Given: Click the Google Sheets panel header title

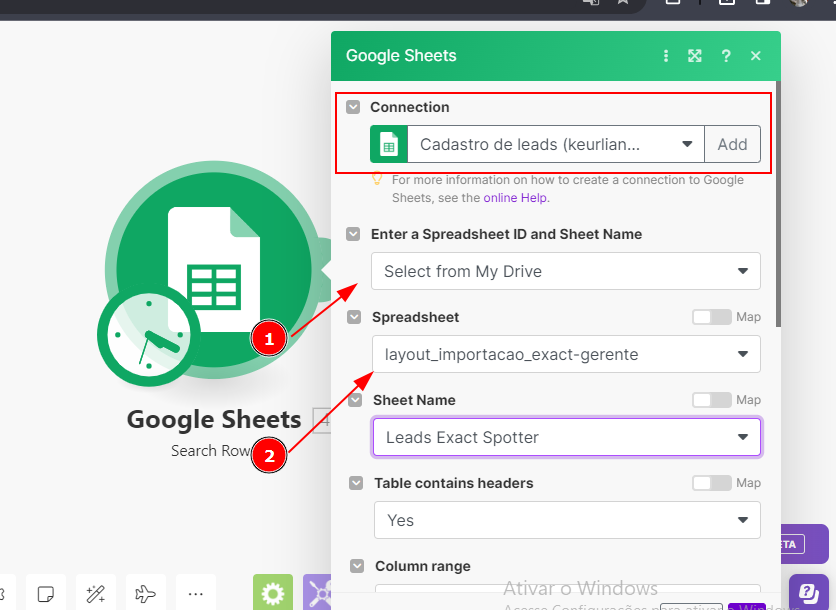Looking at the screenshot, I should pyautogui.click(x=401, y=55).
